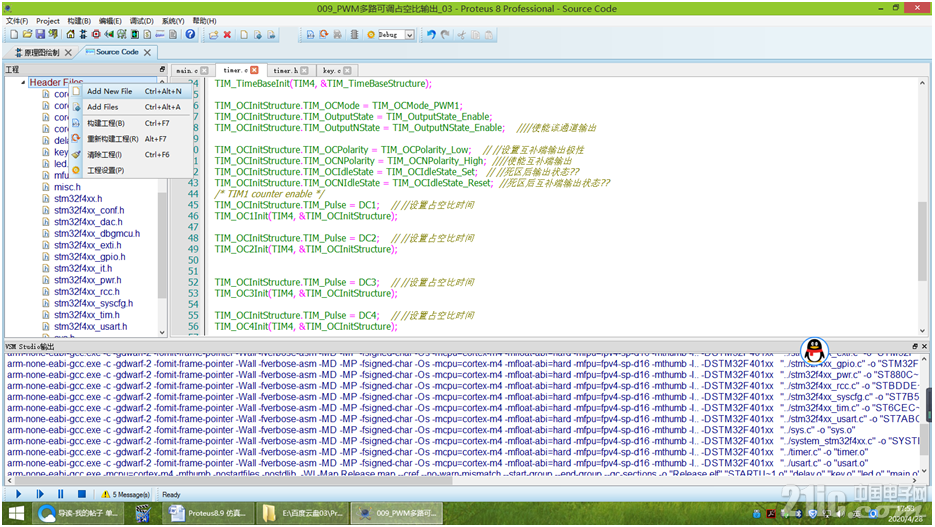Click the 5 Message(s) warning indicator
The height and width of the screenshot is (527, 935).
pos(126,494)
